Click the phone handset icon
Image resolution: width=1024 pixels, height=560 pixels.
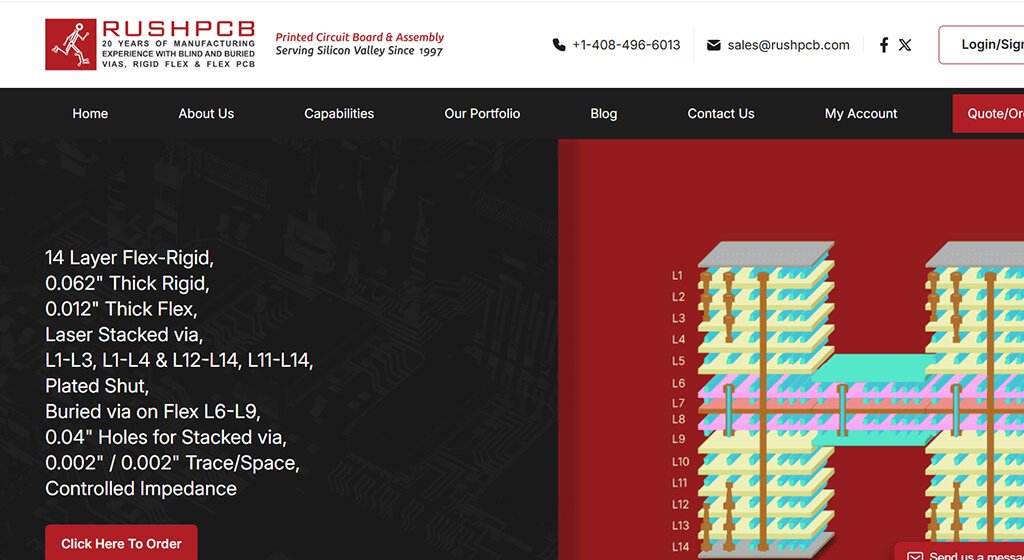[559, 45]
